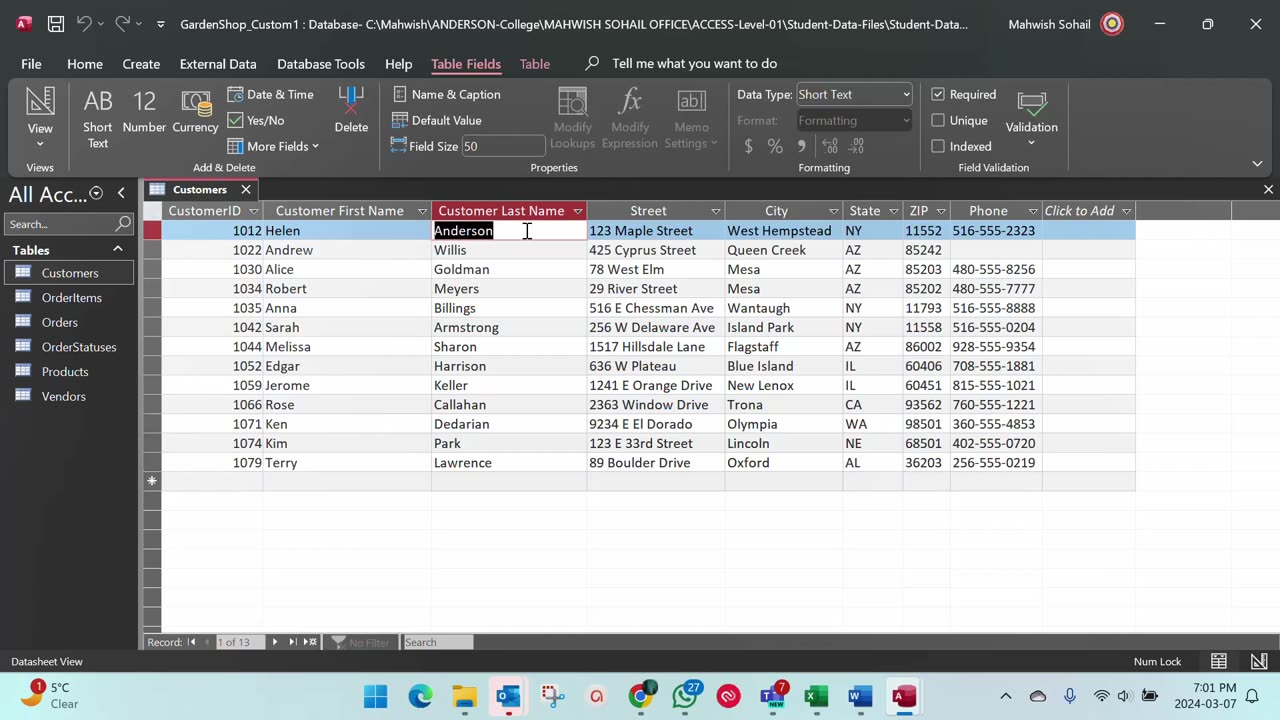1280x720 pixels.
Task: Toggle the Indexed checkbox
Action: pyautogui.click(x=938, y=146)
